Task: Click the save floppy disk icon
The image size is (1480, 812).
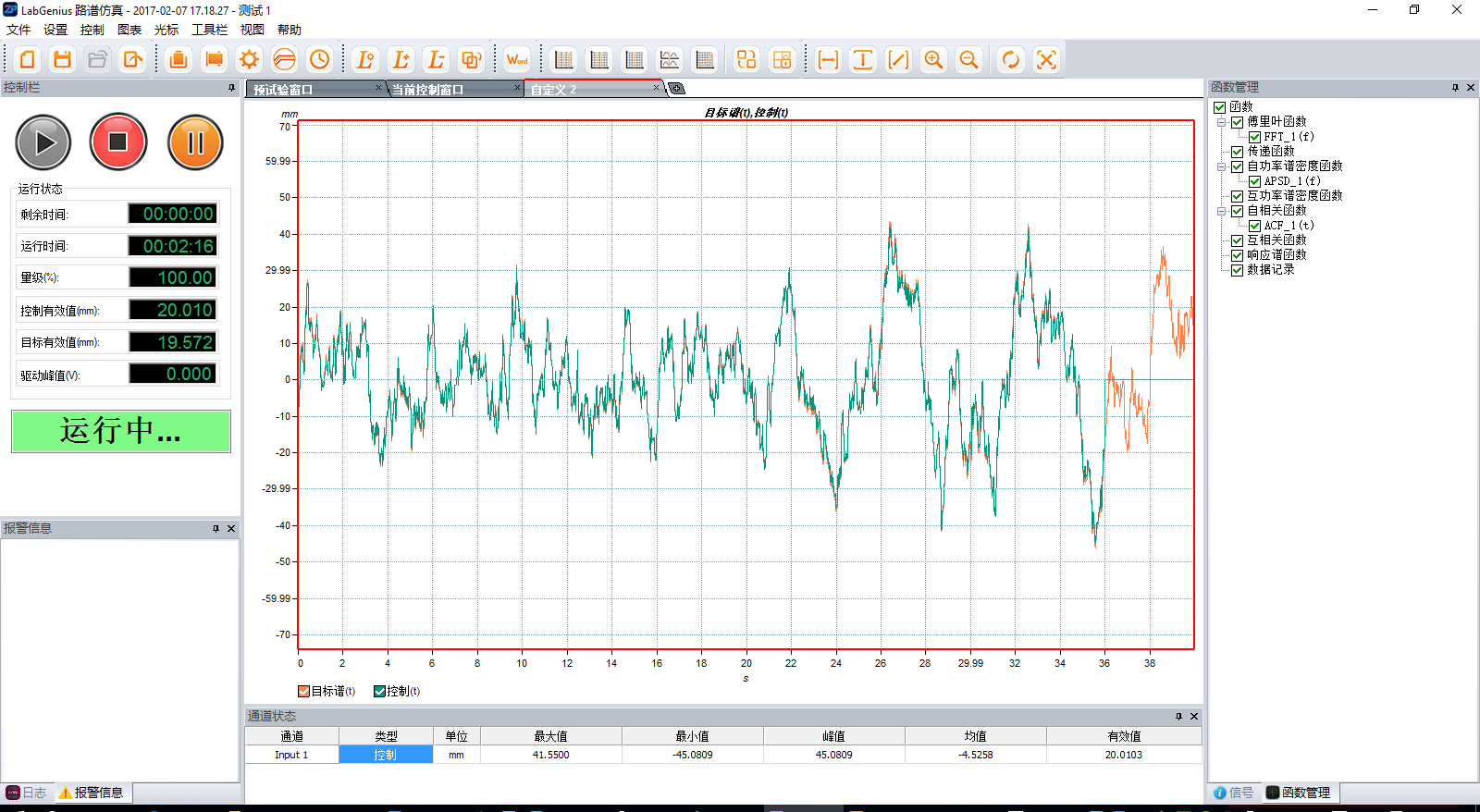Action: pyautogui.click(x=63, y=60)
